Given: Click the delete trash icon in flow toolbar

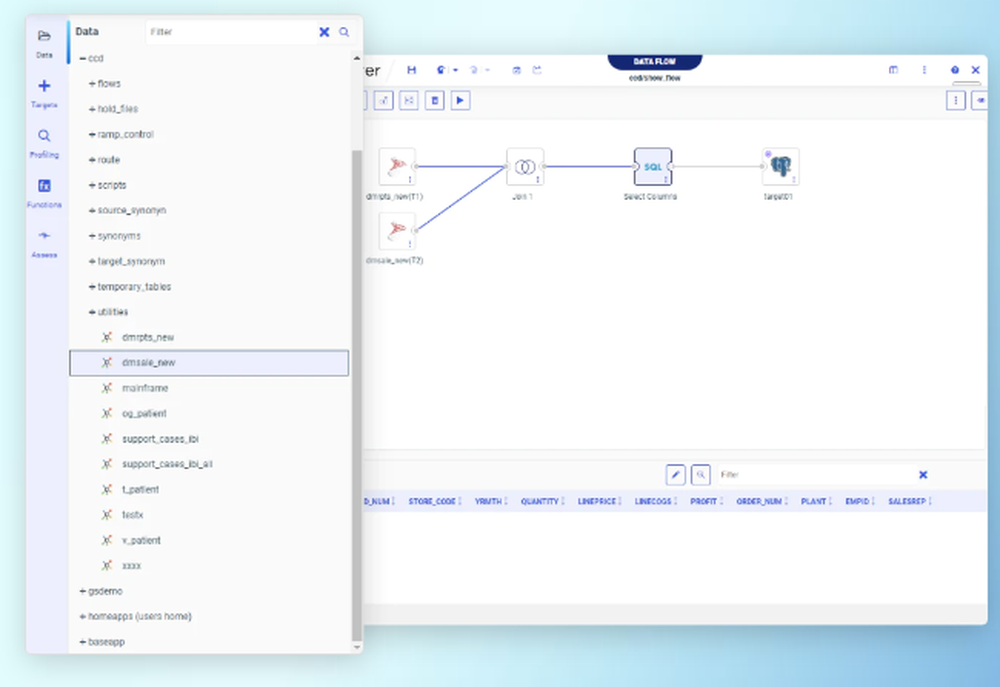Looking at the screenshot, I should click(435, 100).
